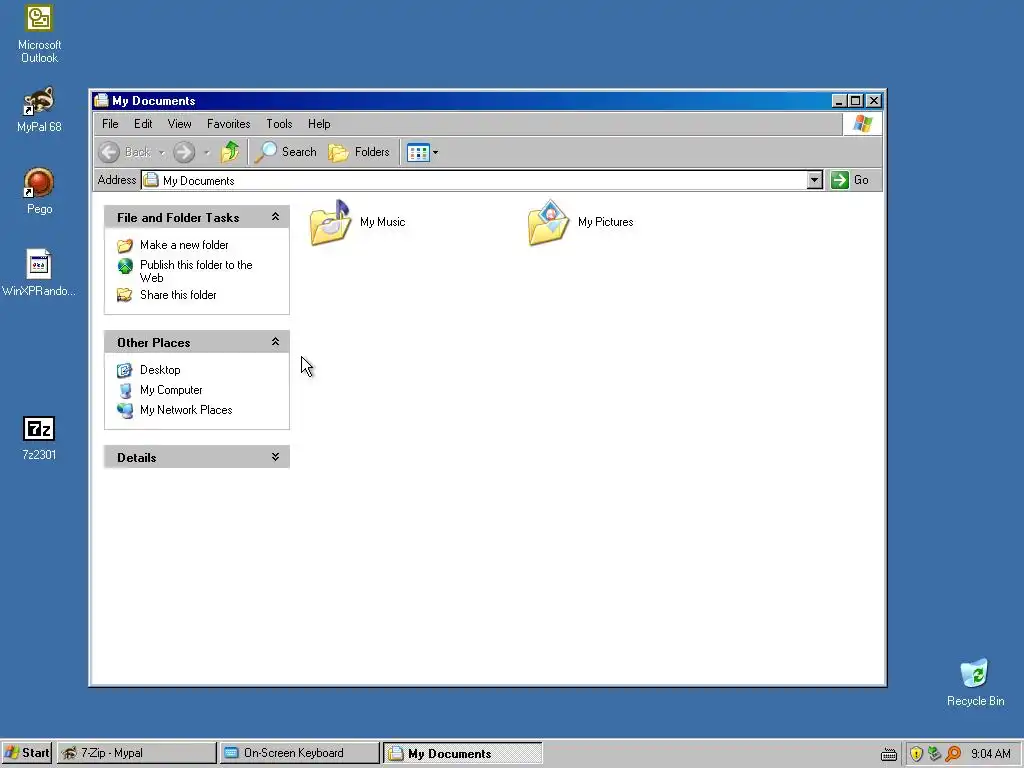The height and width of the screenshot is (768, 1024).
Task: Expand the Address bar dropdown
Action: [814, 180]
